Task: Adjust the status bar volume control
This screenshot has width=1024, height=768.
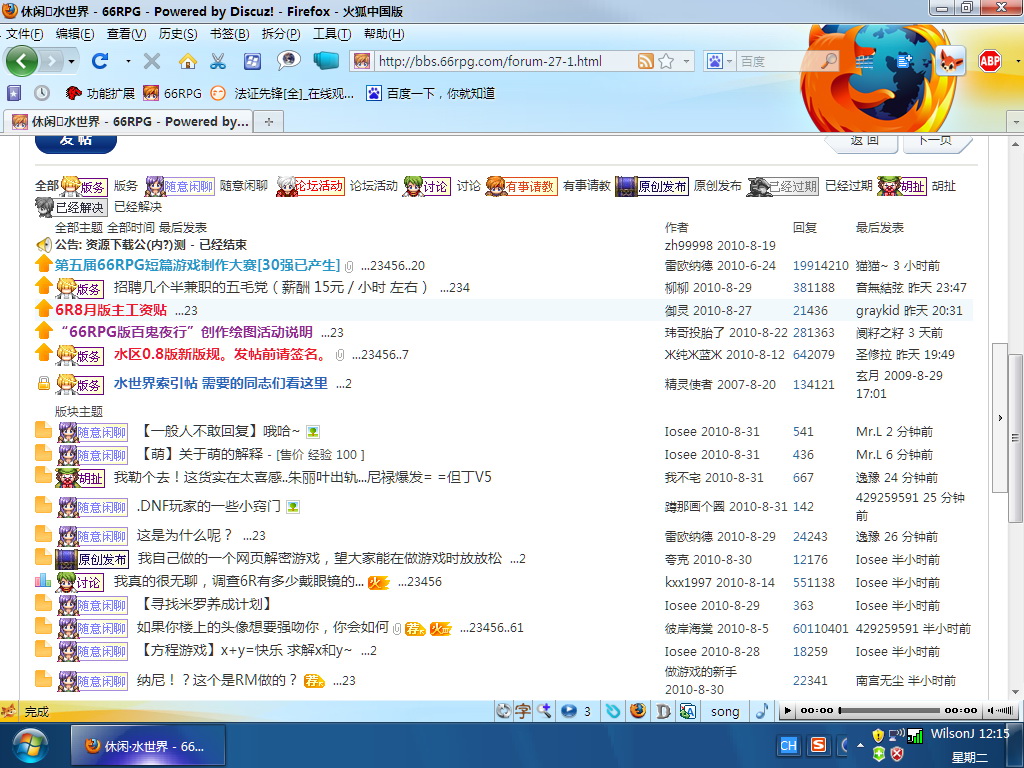Action: coord(1000,711)
